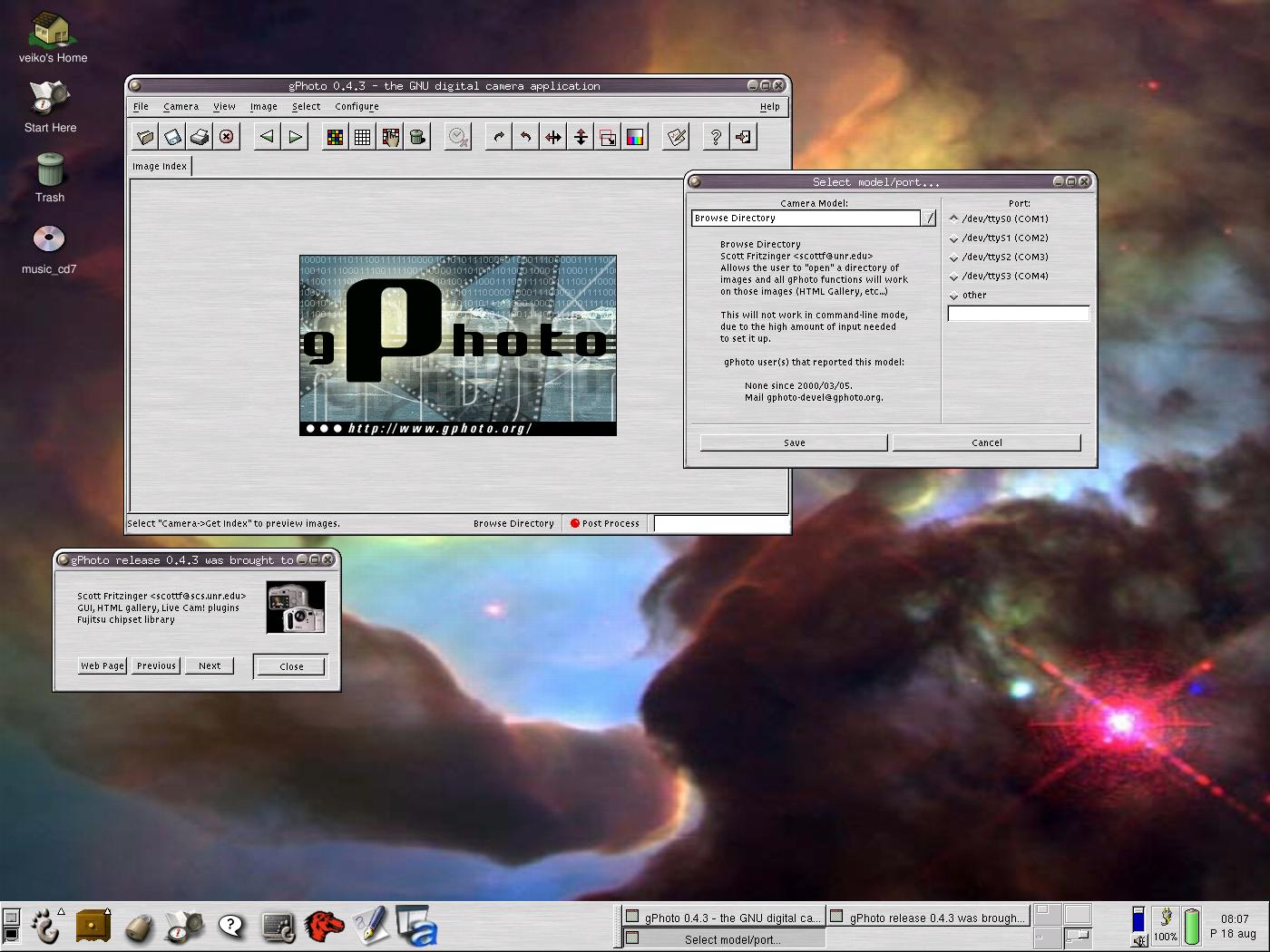This screenshot has height=952, width=1270.
Task: Click the 'other' port text input field
Action: [1018, 314]
